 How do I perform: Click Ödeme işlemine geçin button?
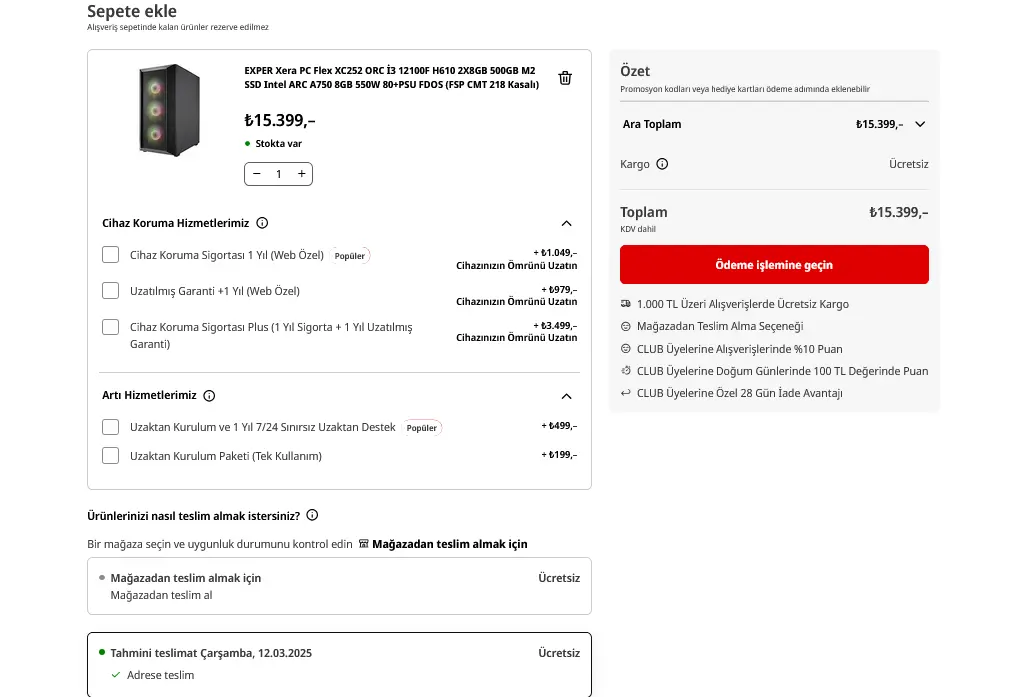pyautogui.click(x=774, y=264)
